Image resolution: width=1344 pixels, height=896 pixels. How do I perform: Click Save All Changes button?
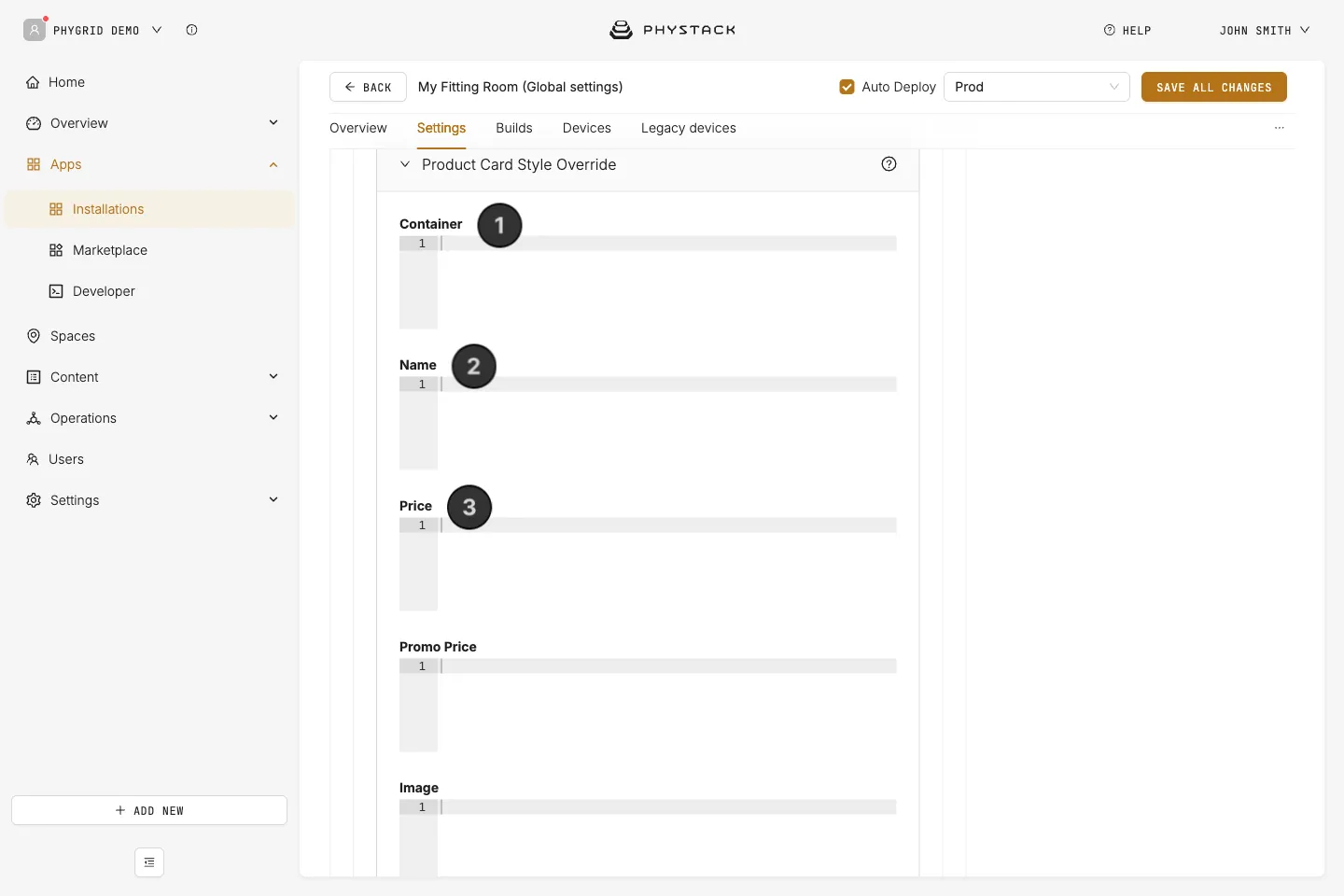[1214, 87]
